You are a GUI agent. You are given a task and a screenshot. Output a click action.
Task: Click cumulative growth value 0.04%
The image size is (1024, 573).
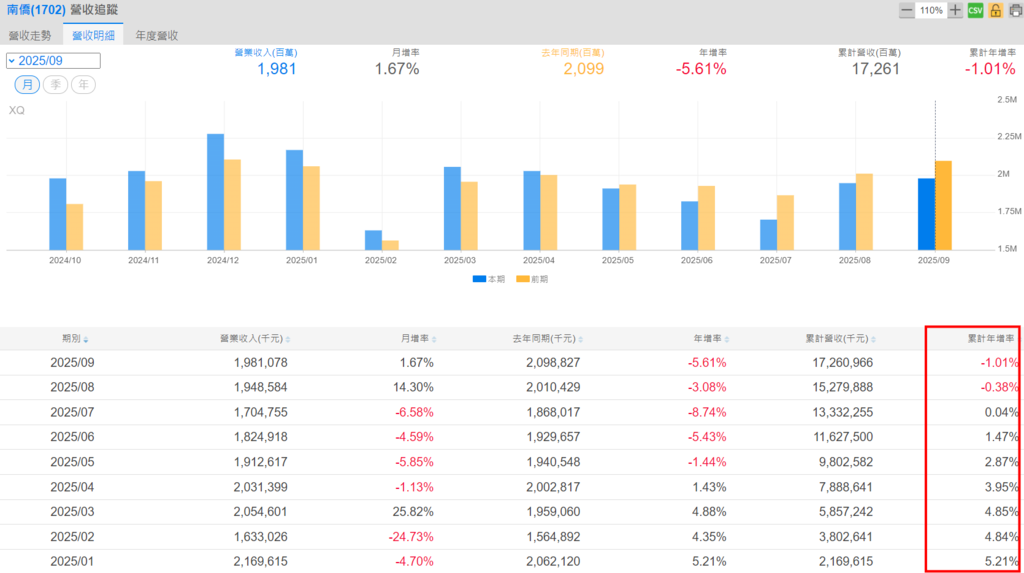pyautogui.click(x=1001, y=412)
